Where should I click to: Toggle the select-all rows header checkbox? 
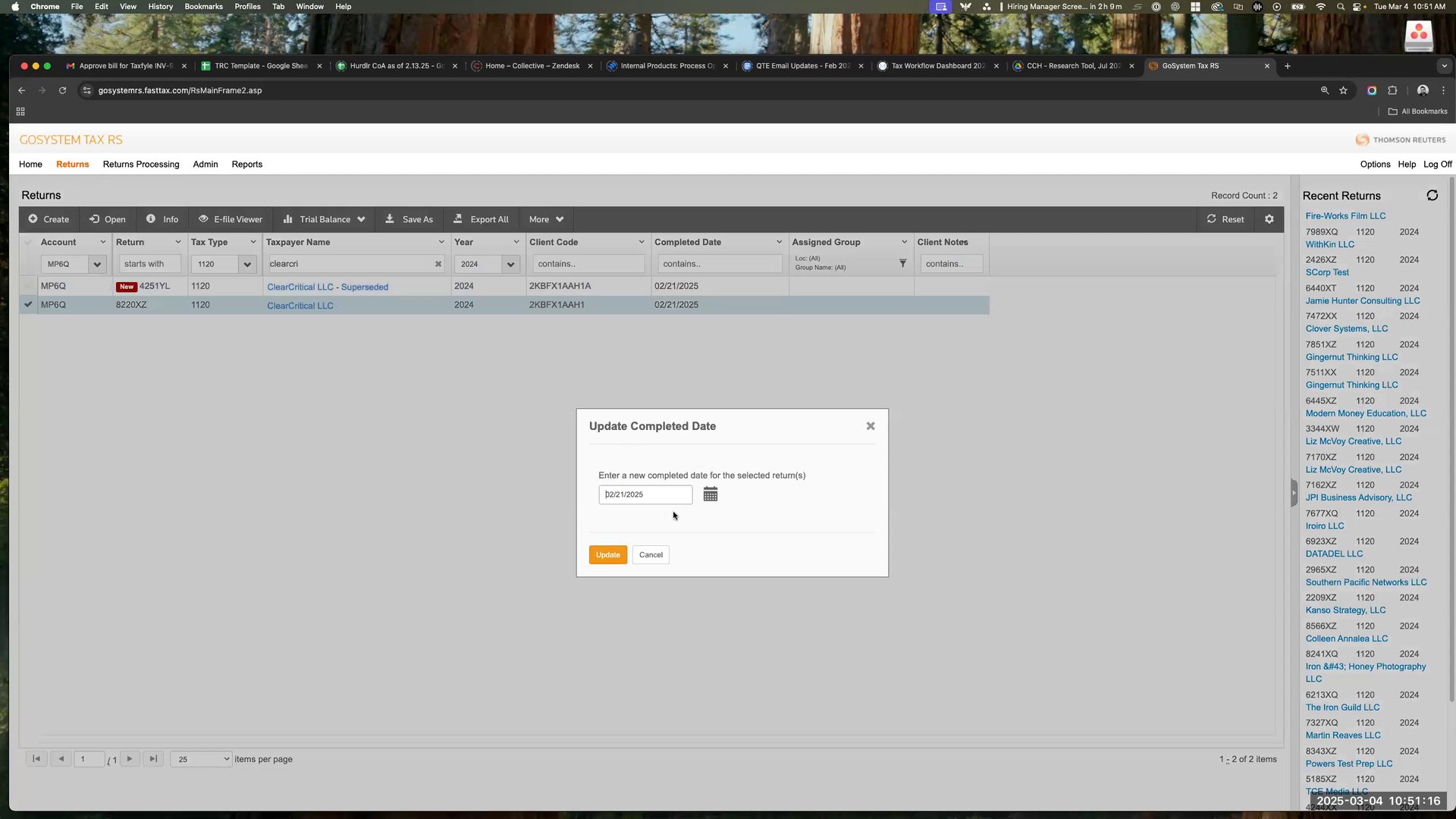click(28, 242)
